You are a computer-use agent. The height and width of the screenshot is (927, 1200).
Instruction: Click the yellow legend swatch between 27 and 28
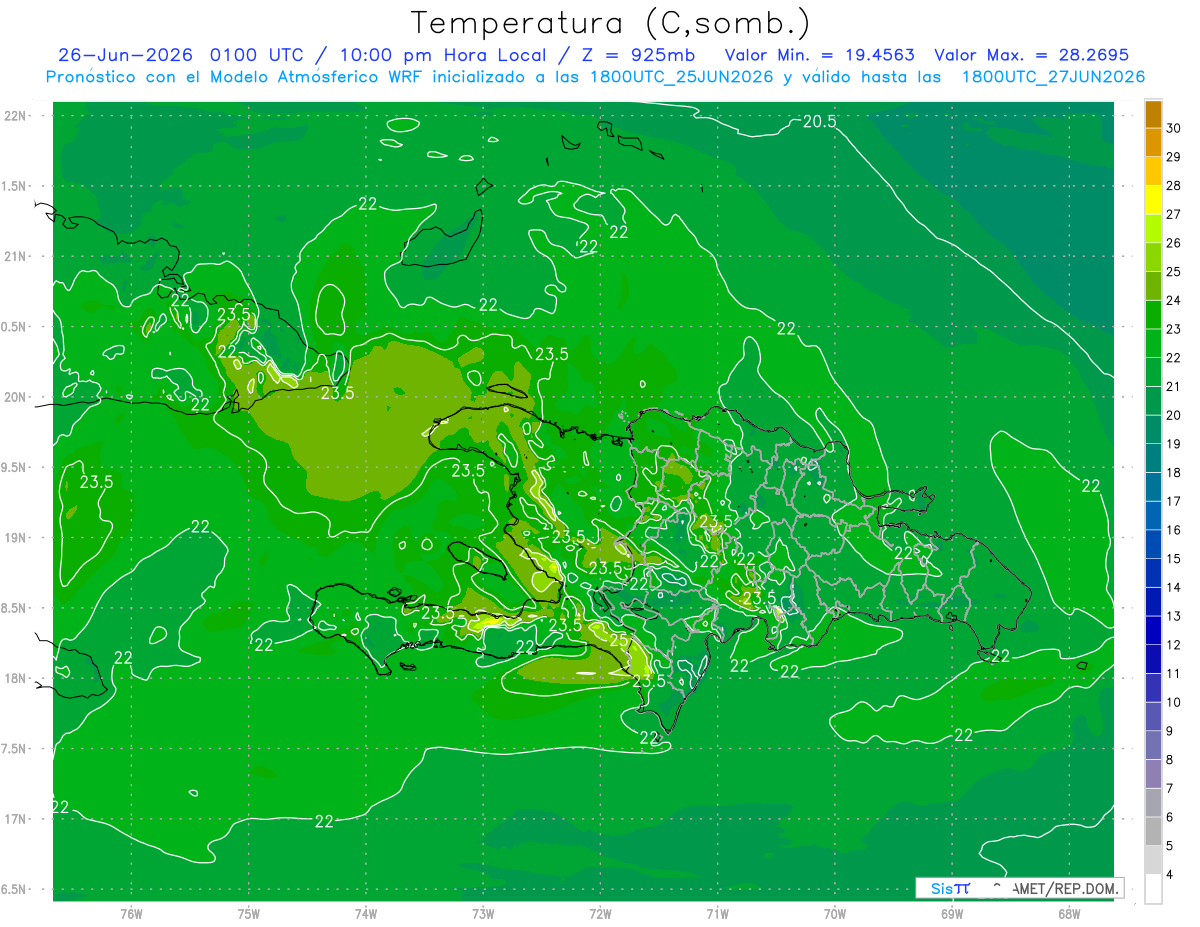(1153, 200)
